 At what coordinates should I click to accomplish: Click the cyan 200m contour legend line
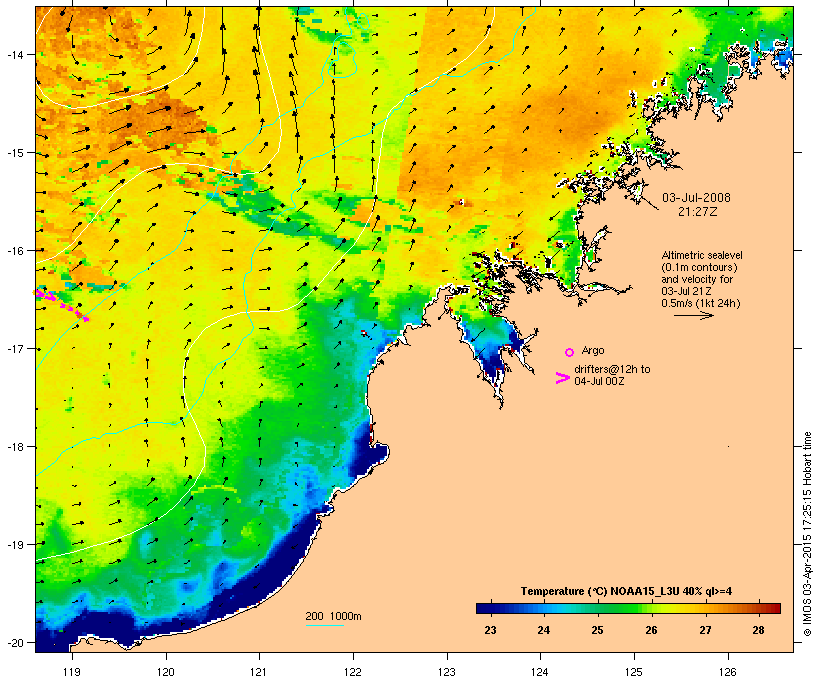pos(325,625)
